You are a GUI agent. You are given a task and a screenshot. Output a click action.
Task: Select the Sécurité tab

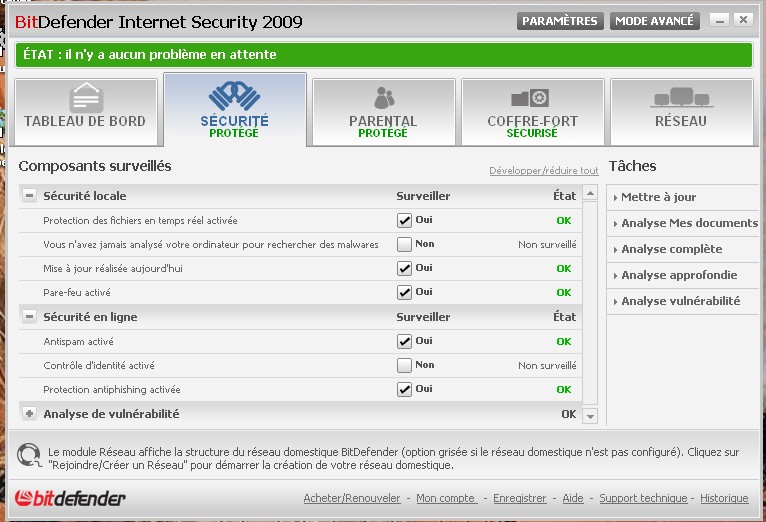pyautogui.click(x=235, y=109)
